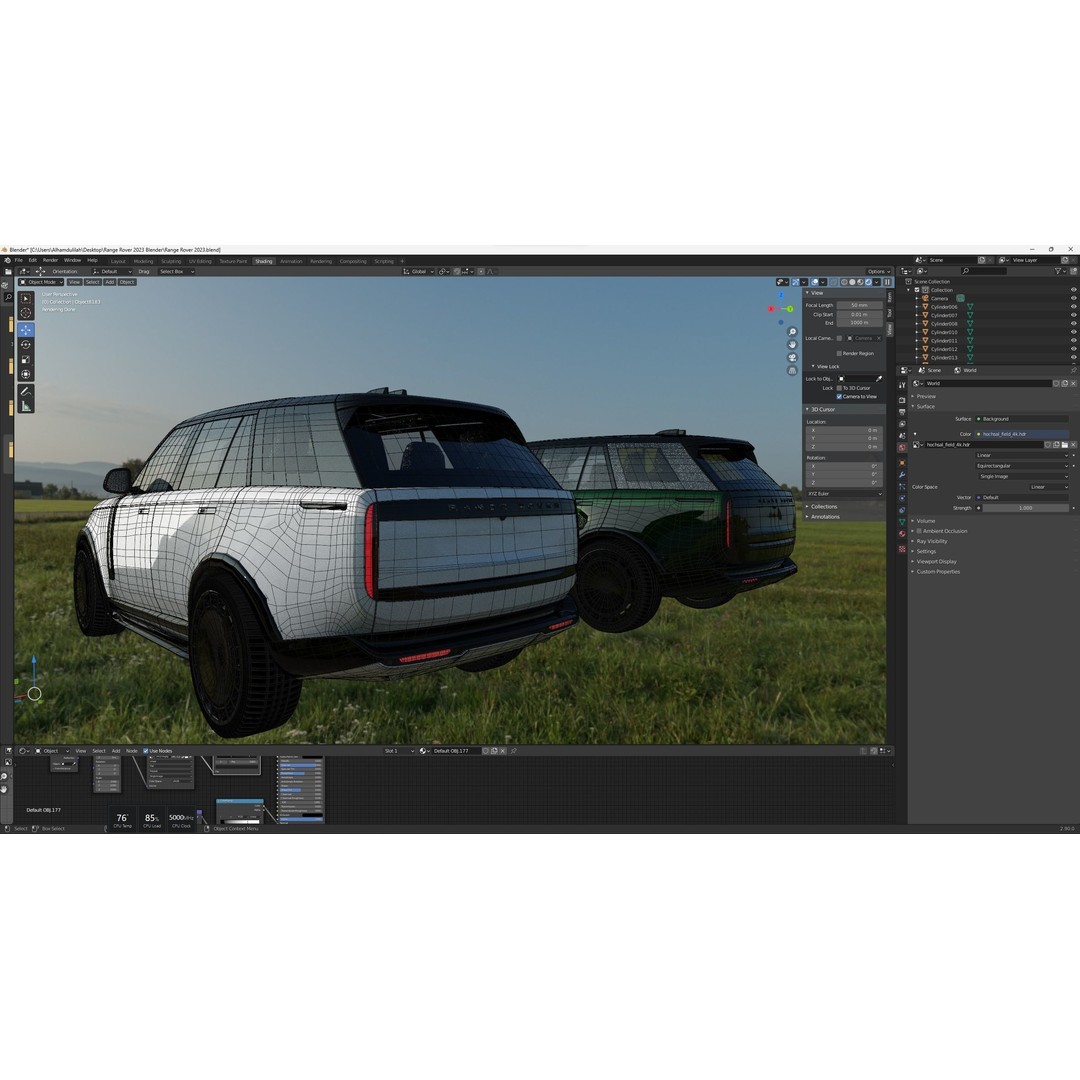Open Object properties tab (orange square)
The image size is (1080, 1080).
[x=902, y=463]
